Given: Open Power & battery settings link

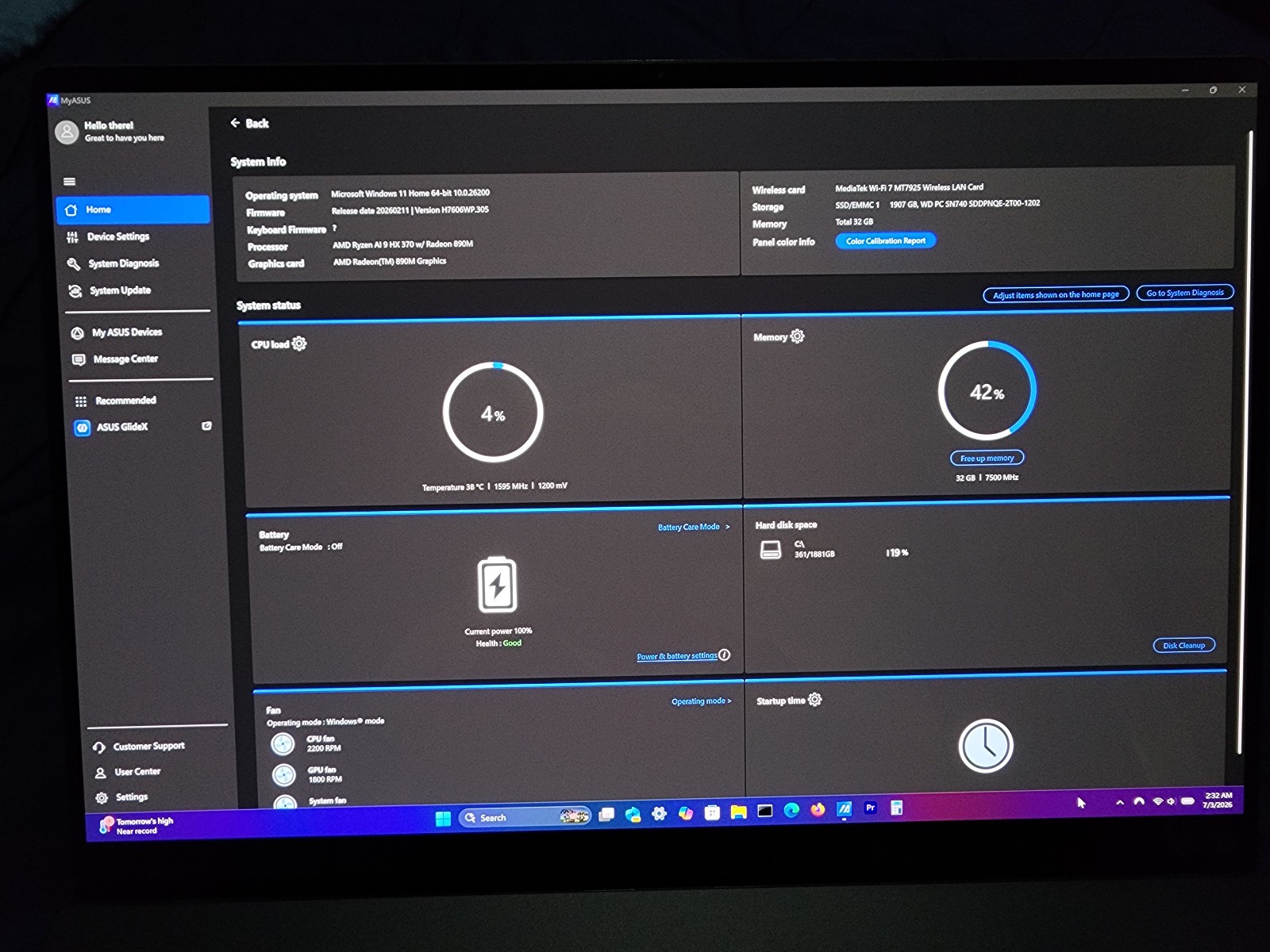Looking at the screenshot, I should coord(677,656).
